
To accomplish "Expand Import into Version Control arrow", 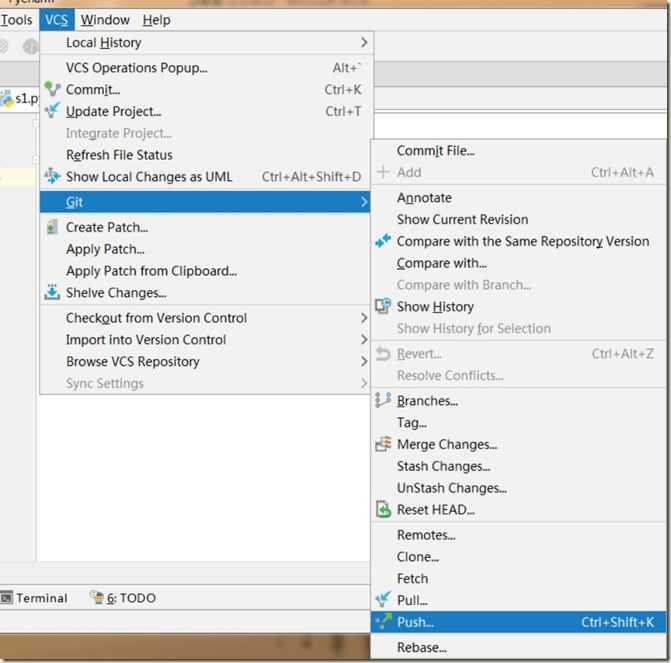I will pyautogui.click(x=364, y=339).
